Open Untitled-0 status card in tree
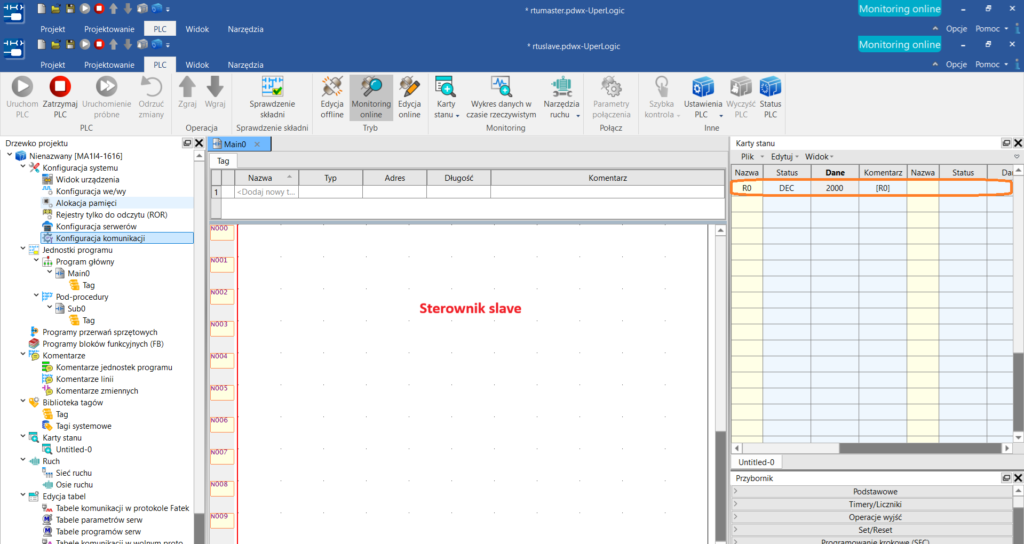 (74, 449)
